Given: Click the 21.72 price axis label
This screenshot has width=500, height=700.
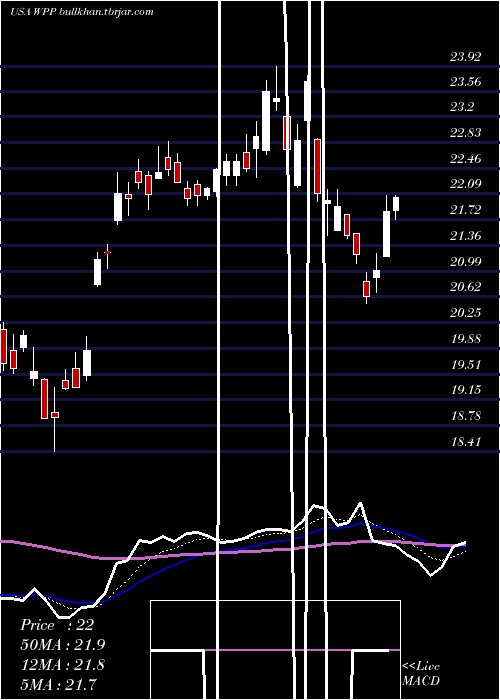Looking at the screenshot, I should click(466, 210).
